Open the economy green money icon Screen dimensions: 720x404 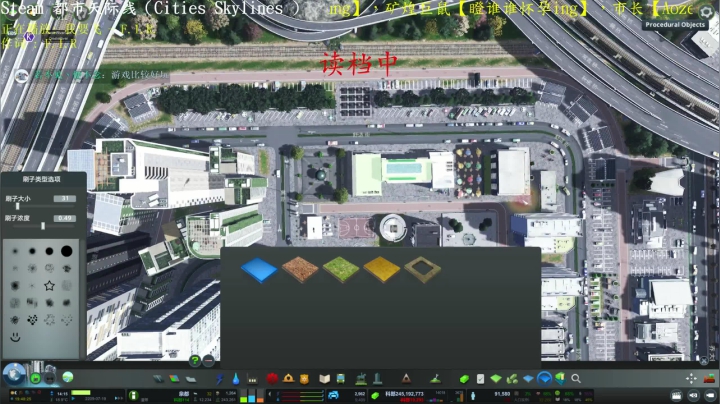[x=464, y=379]
